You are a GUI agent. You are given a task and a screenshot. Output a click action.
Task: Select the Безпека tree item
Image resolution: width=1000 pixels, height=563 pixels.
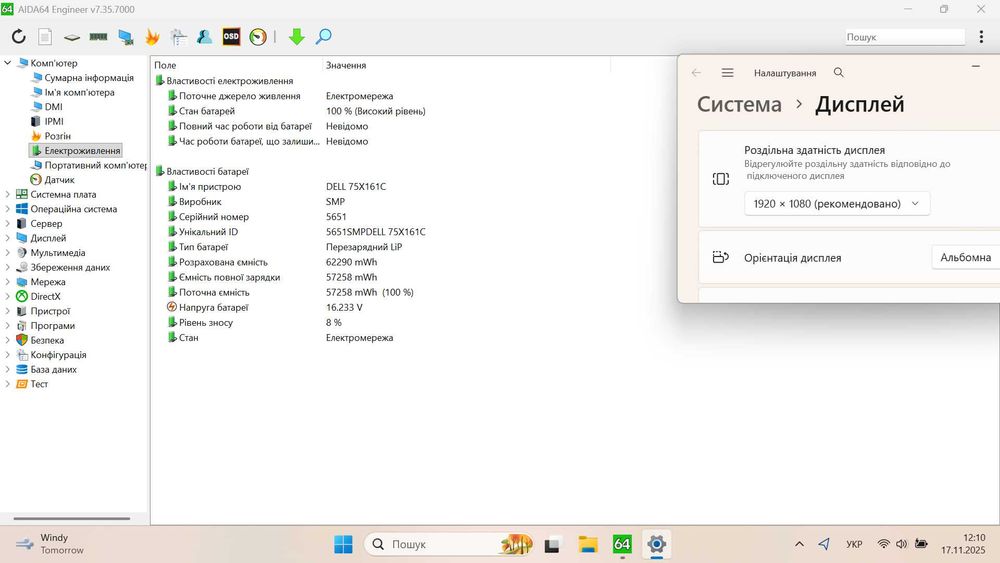(x=47, y=340)
